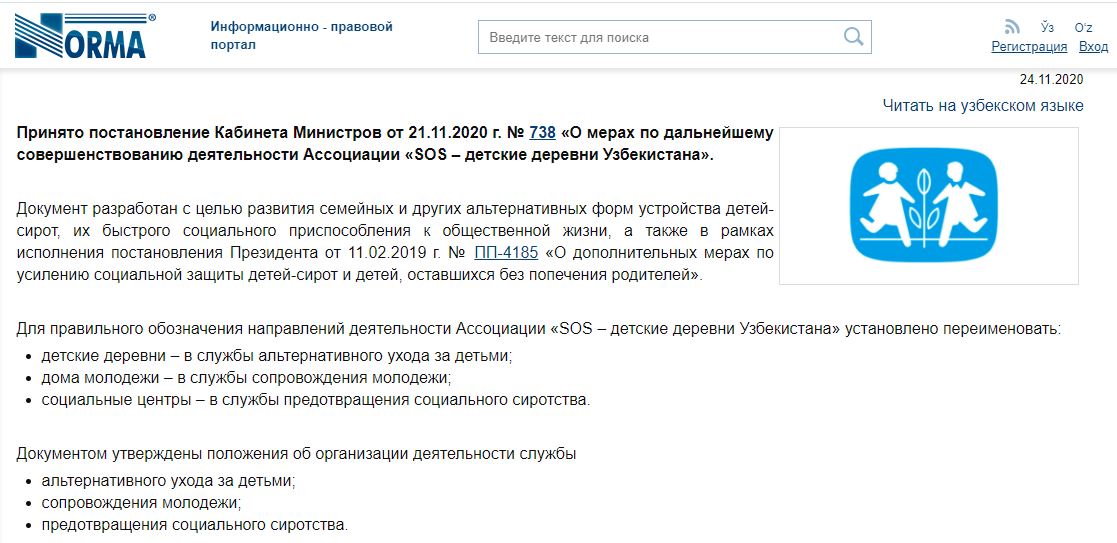This screenshot has width=1117, height=543.
Task: Click bullet "социальные центры – в службы предотвращения"
Action: tap(316, 400)
